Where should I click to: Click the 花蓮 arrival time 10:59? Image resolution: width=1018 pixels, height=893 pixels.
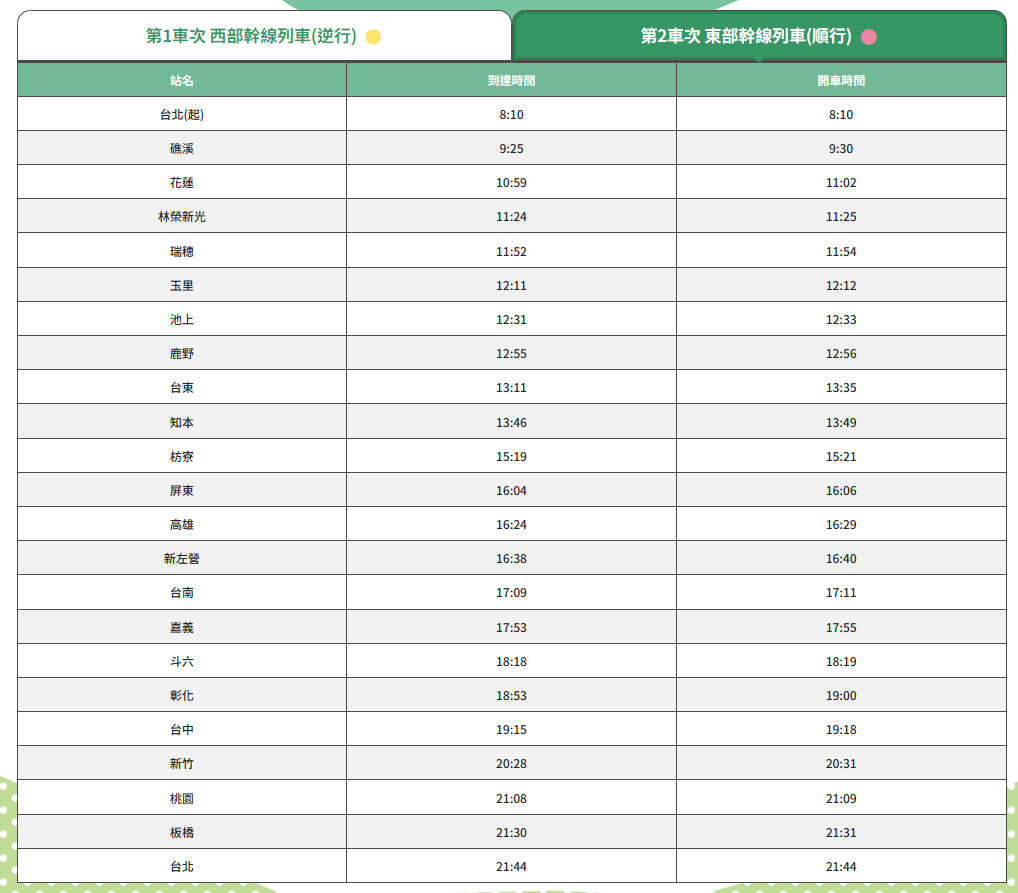point(511,183)
